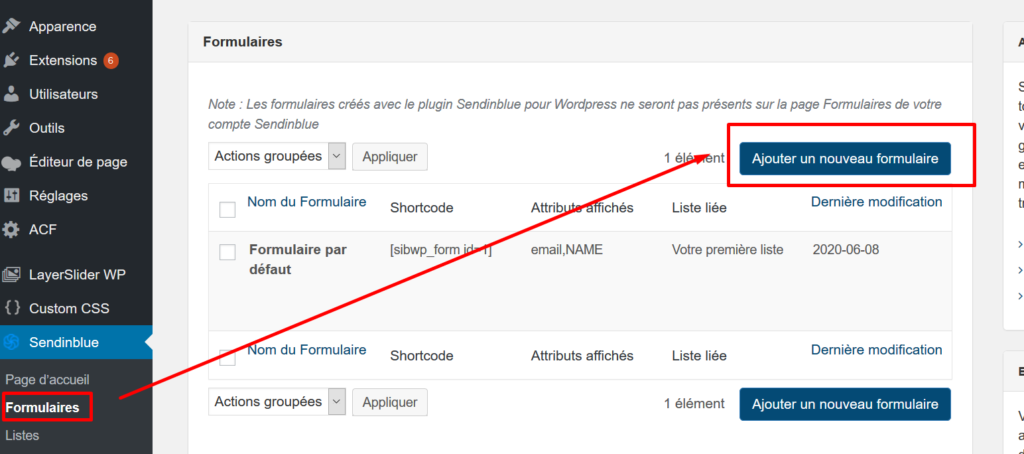Click the Outils wrench icon

click(x=11, y=128)
